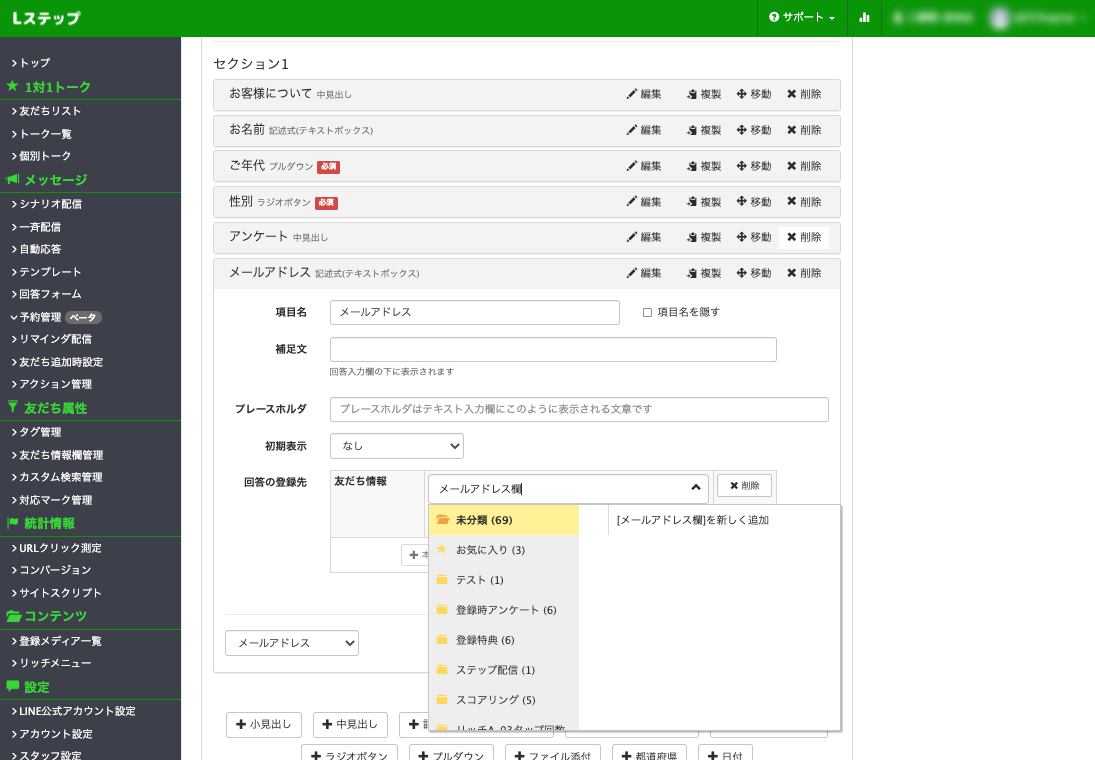Viewport: 1095px width, 760px height.
Task: Click the プレースホルダ text input
Action: coord(579,410)
